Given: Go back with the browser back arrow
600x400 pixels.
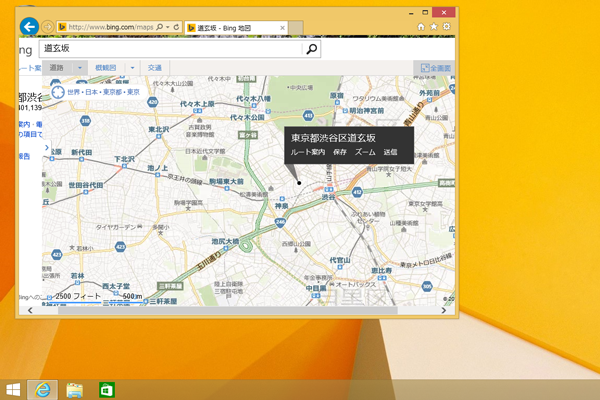Looking at the screenshot, I should pos(29,27).
